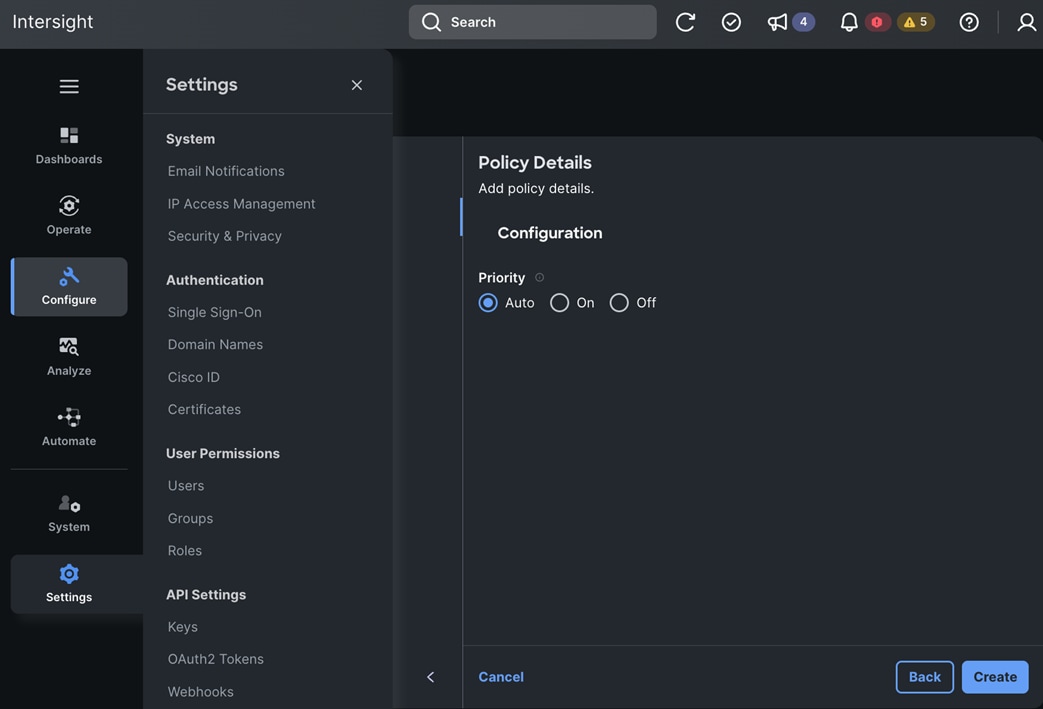The width and height of the screenshot is (1043, 709).
Task: Click the Policy Details title
Action: tap(535, 162)
